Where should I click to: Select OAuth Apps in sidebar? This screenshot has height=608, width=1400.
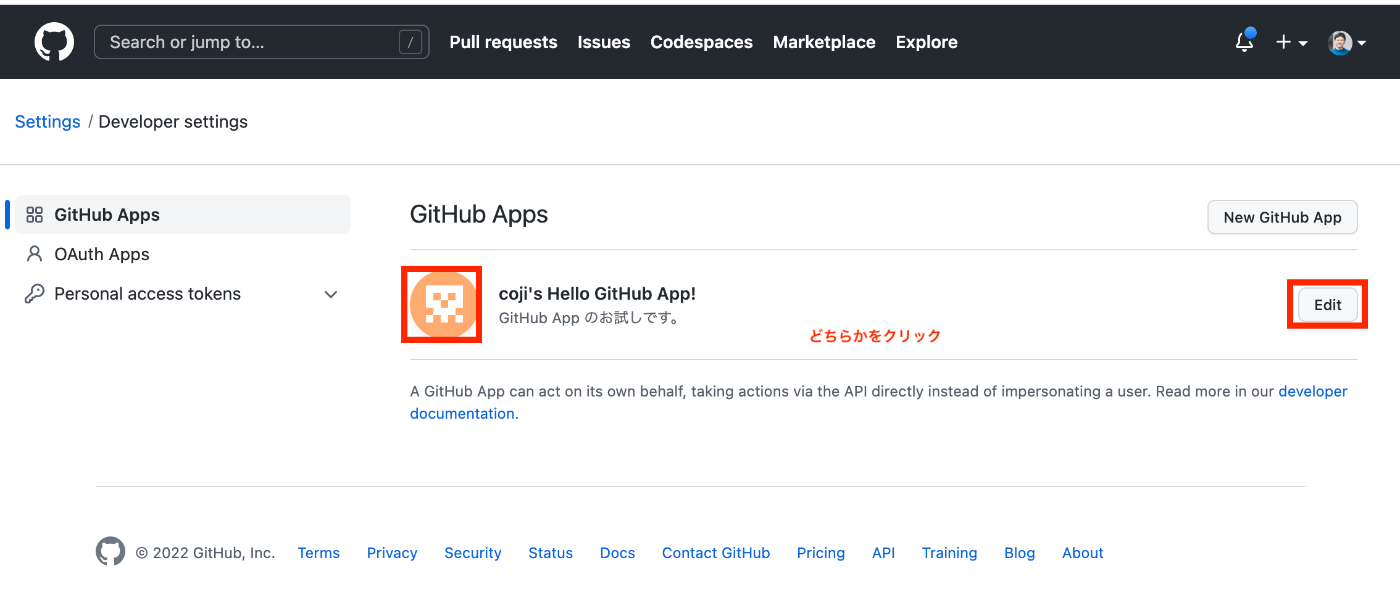182,254
